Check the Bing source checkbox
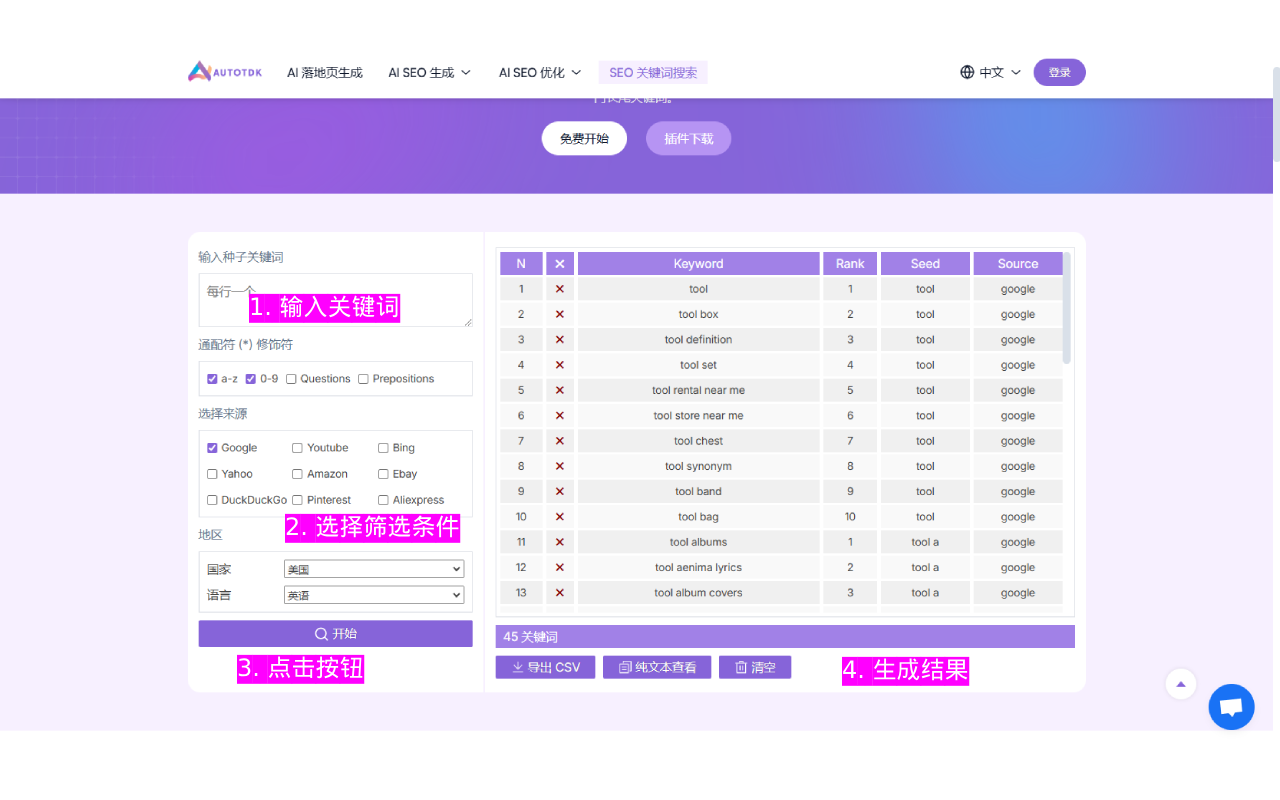This screenshot has width=1280, height=800. (x=383, y=448)
